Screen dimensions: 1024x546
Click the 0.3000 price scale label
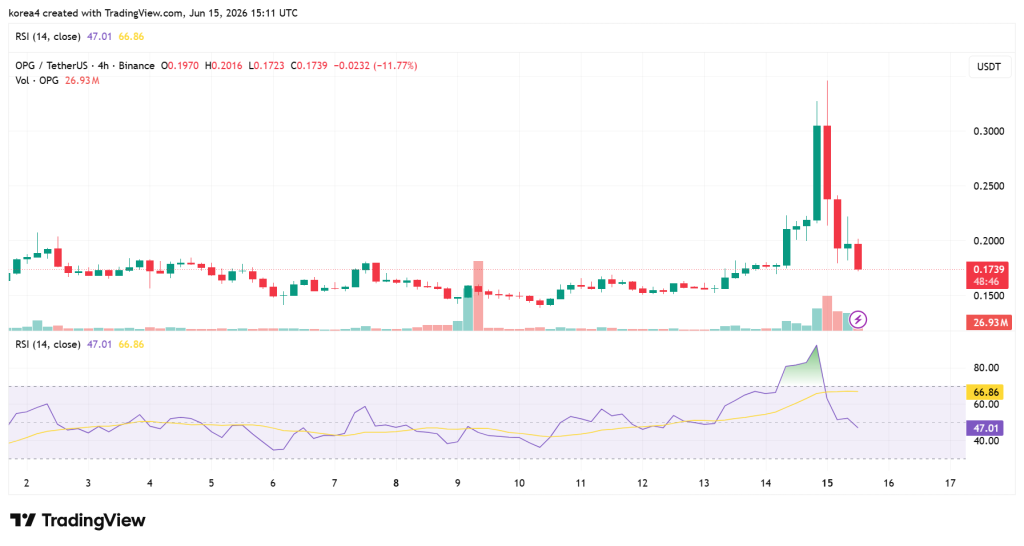point(989,131)
